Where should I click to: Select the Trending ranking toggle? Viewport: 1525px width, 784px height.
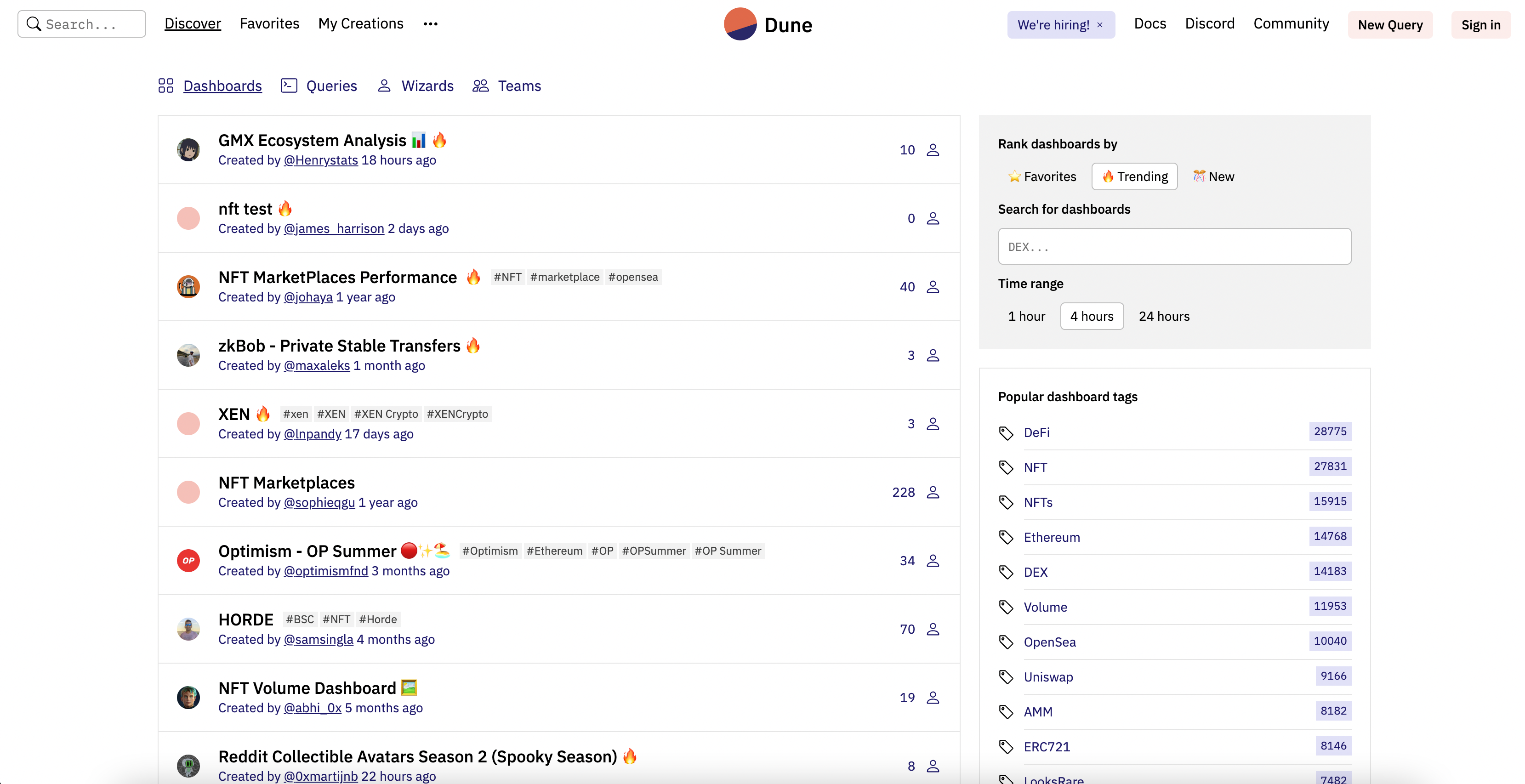[x=1135, y=176]
